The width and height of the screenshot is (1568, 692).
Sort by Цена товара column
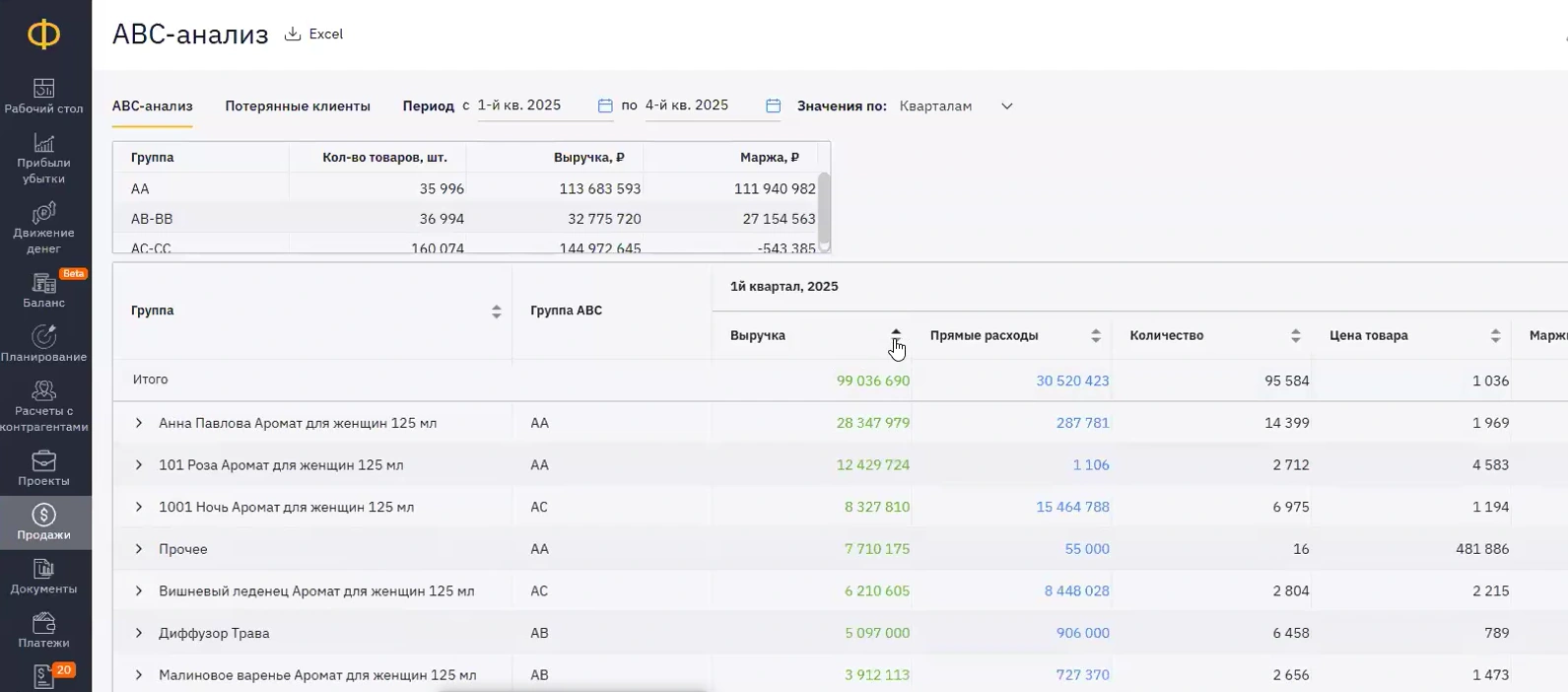coord(1495,336)
